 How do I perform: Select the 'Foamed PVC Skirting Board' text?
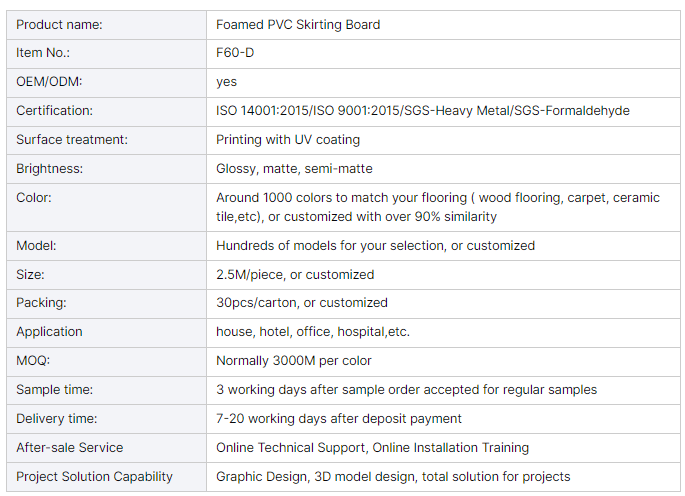(x=298, y=24)
